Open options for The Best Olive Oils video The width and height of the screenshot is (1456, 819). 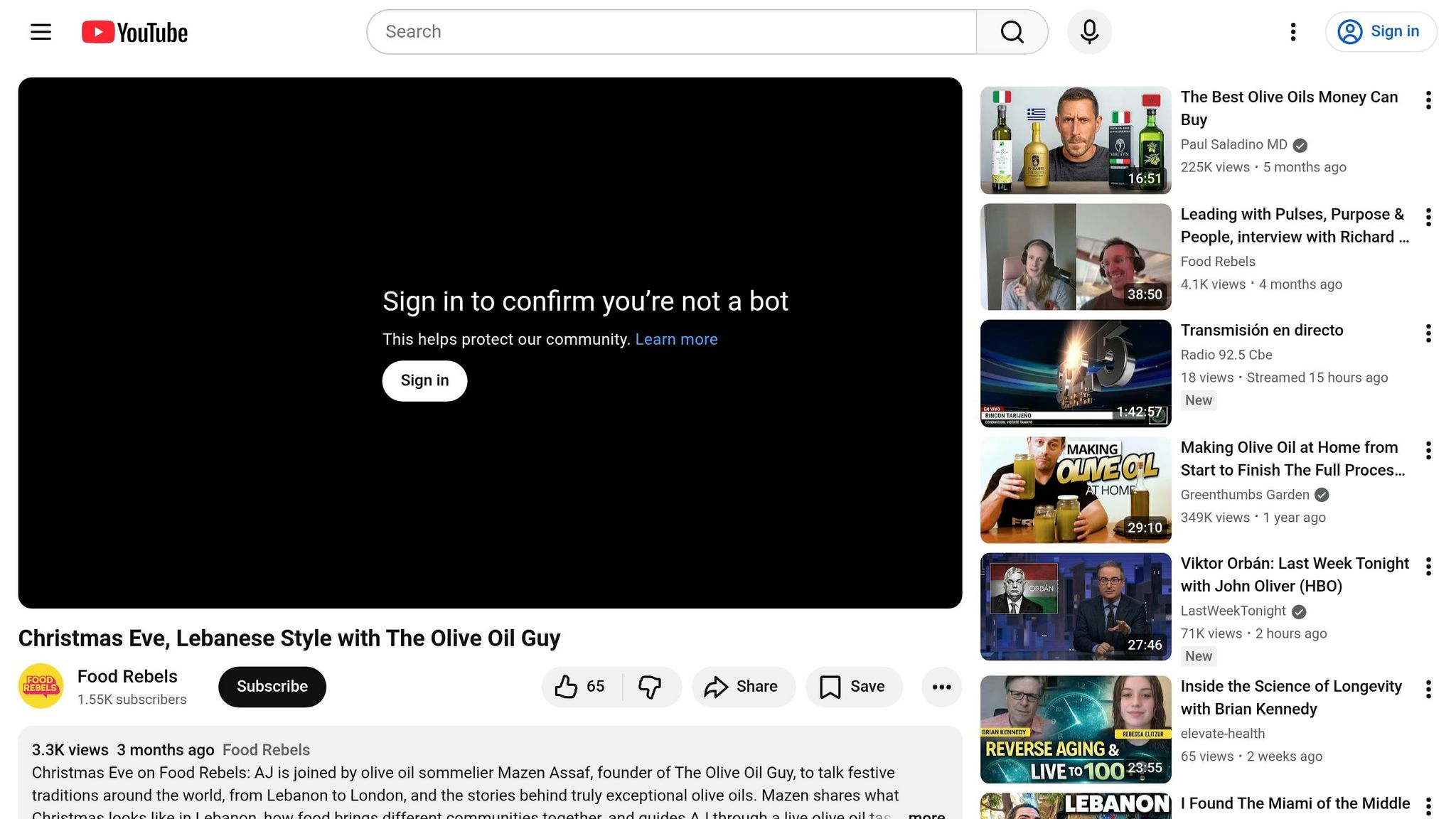pos(1428,100)
